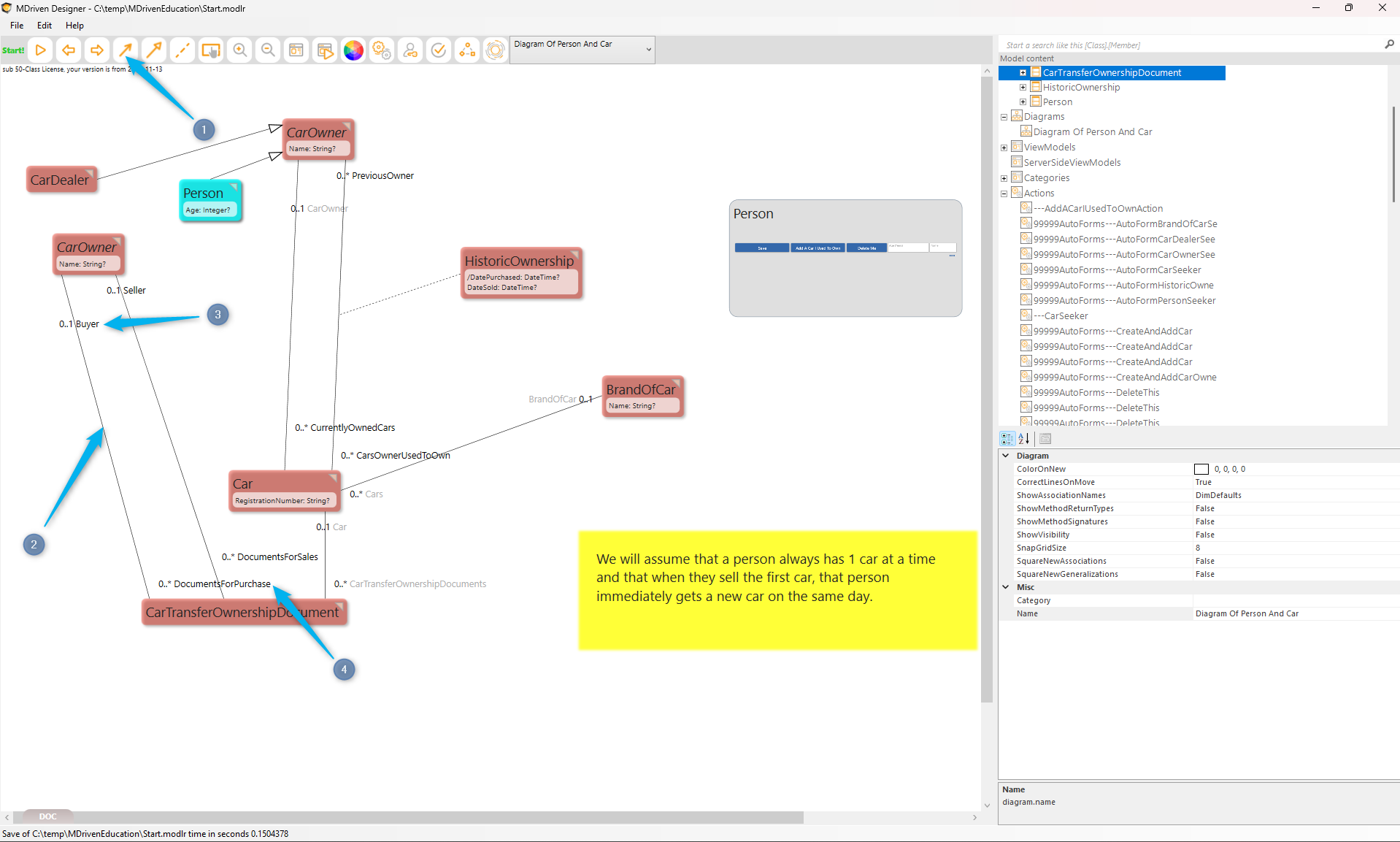The width and height of the screenshot is (1400, 842).
Task: Collapse the Actions tree node
Action: click(1004, 194)
